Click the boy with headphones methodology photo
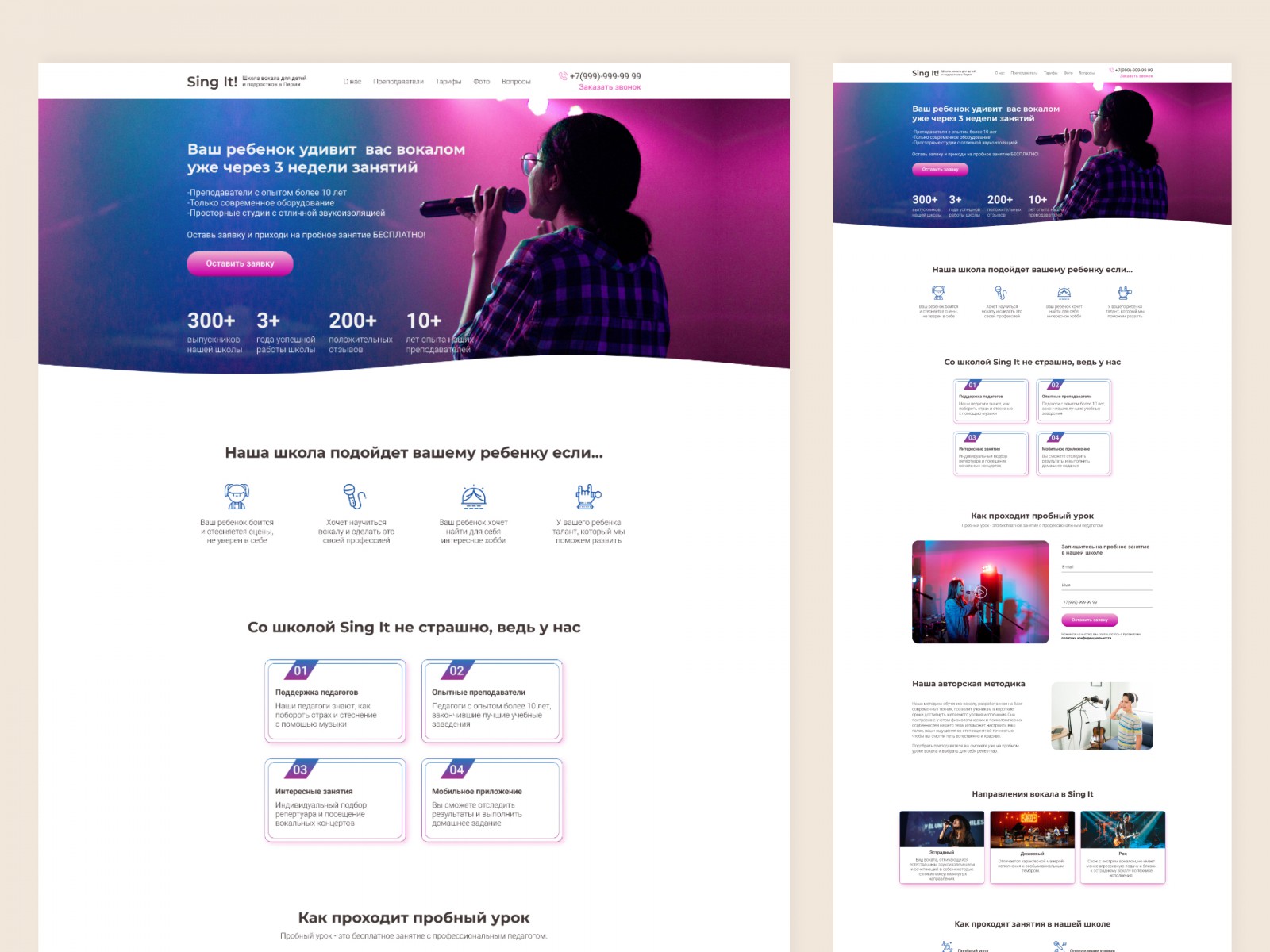The image size is (1270, 952). point(1102,716)
